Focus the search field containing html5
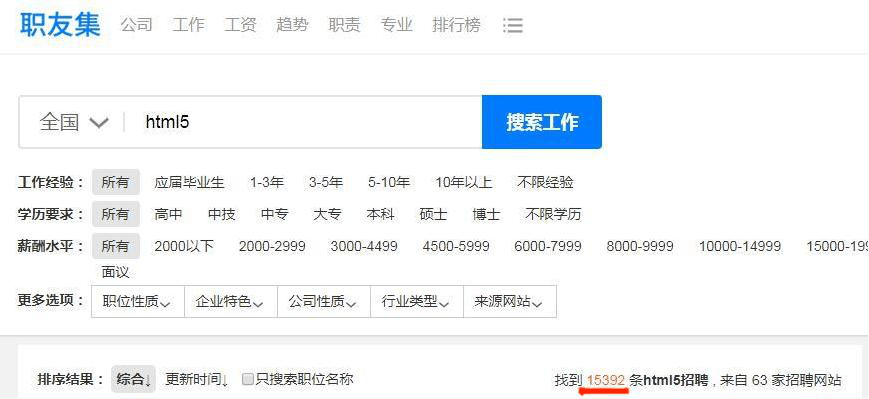 (x=303, y=122)
